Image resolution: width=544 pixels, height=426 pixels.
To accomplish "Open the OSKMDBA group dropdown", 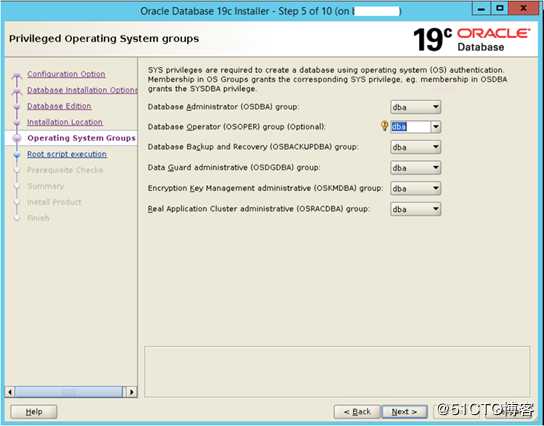I will pyautogui.click(x=416, y=188).
